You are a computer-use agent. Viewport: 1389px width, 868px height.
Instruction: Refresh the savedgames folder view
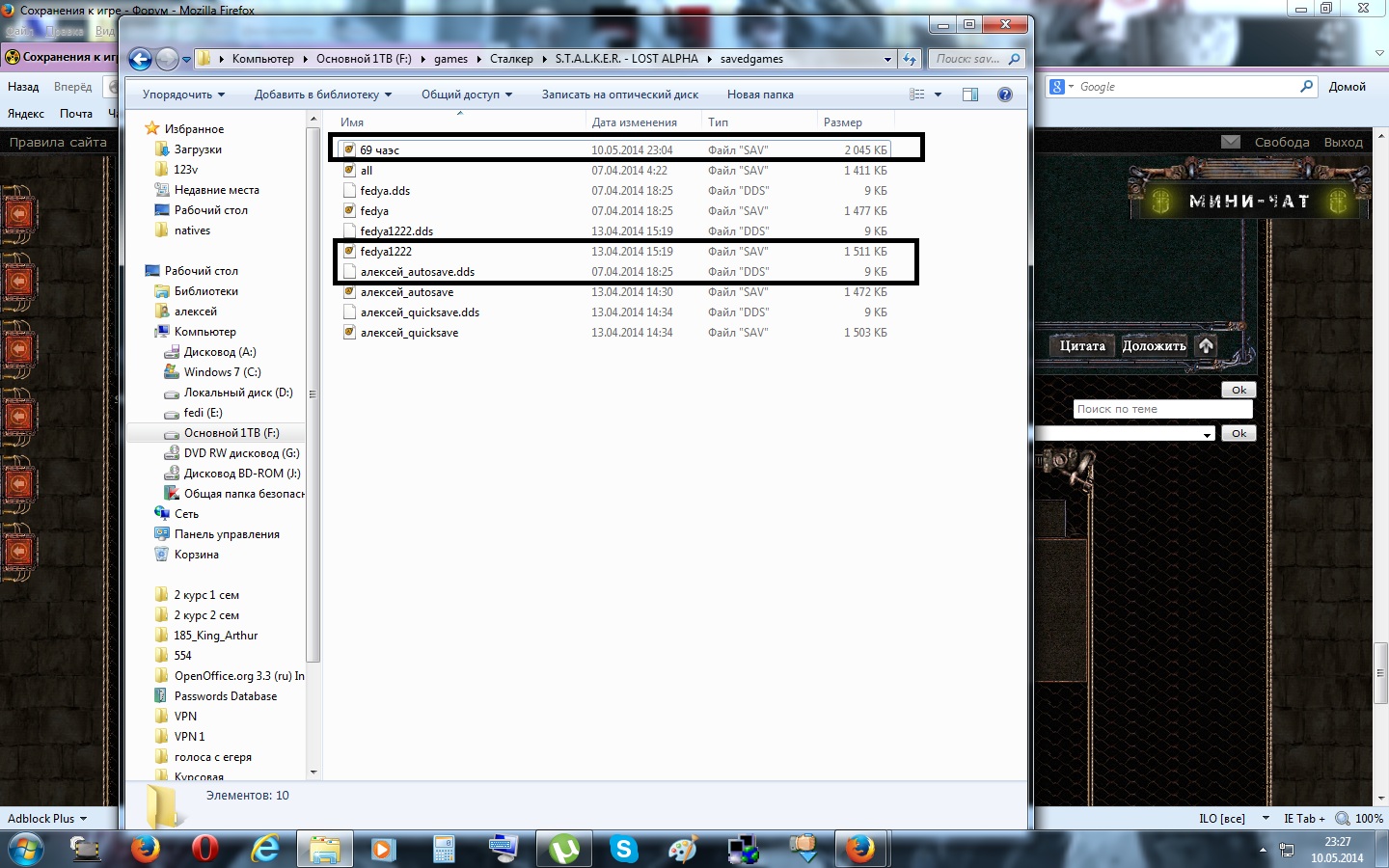tap(910, 59)
